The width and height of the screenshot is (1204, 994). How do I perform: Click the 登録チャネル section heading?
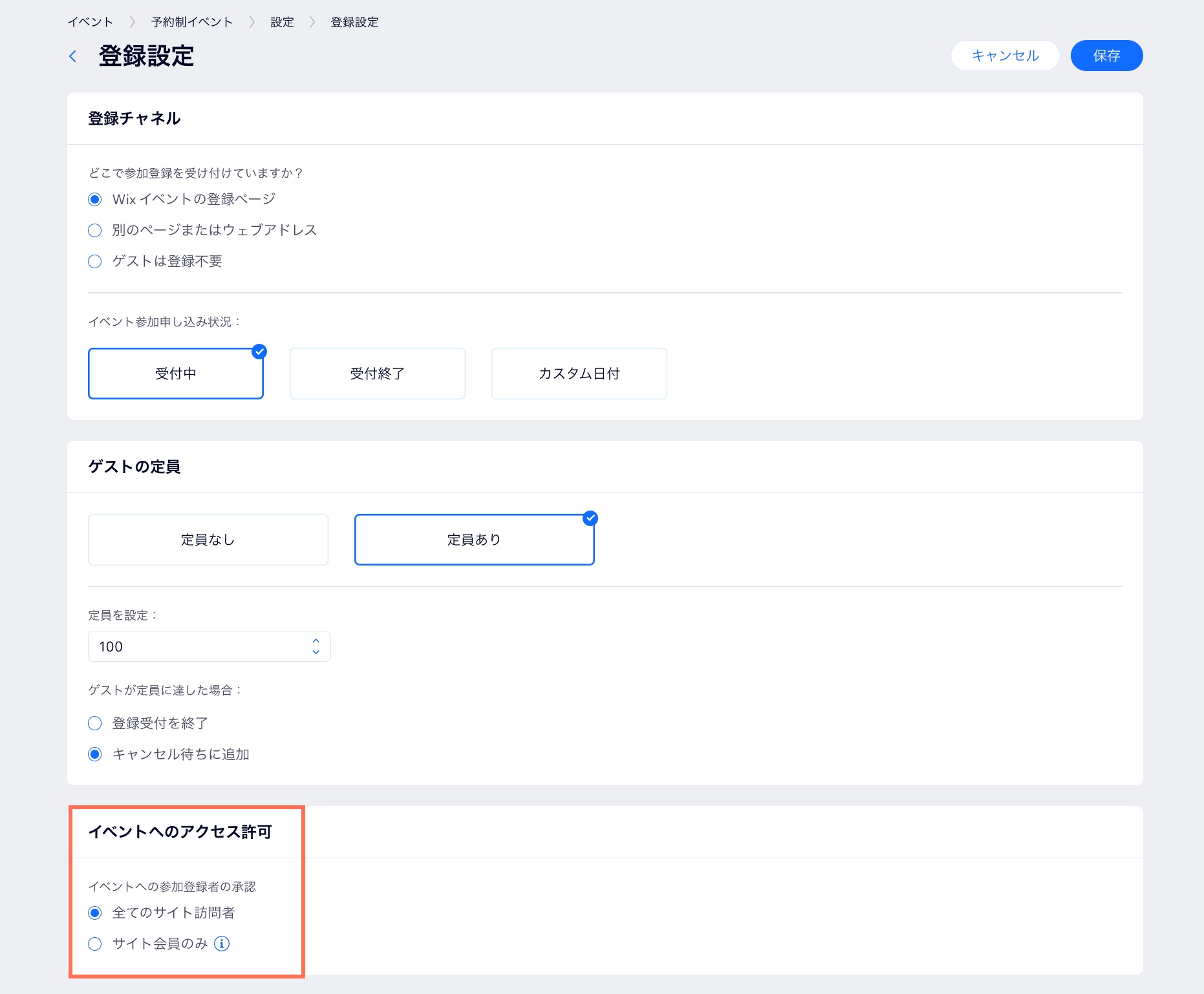point(134,118)
